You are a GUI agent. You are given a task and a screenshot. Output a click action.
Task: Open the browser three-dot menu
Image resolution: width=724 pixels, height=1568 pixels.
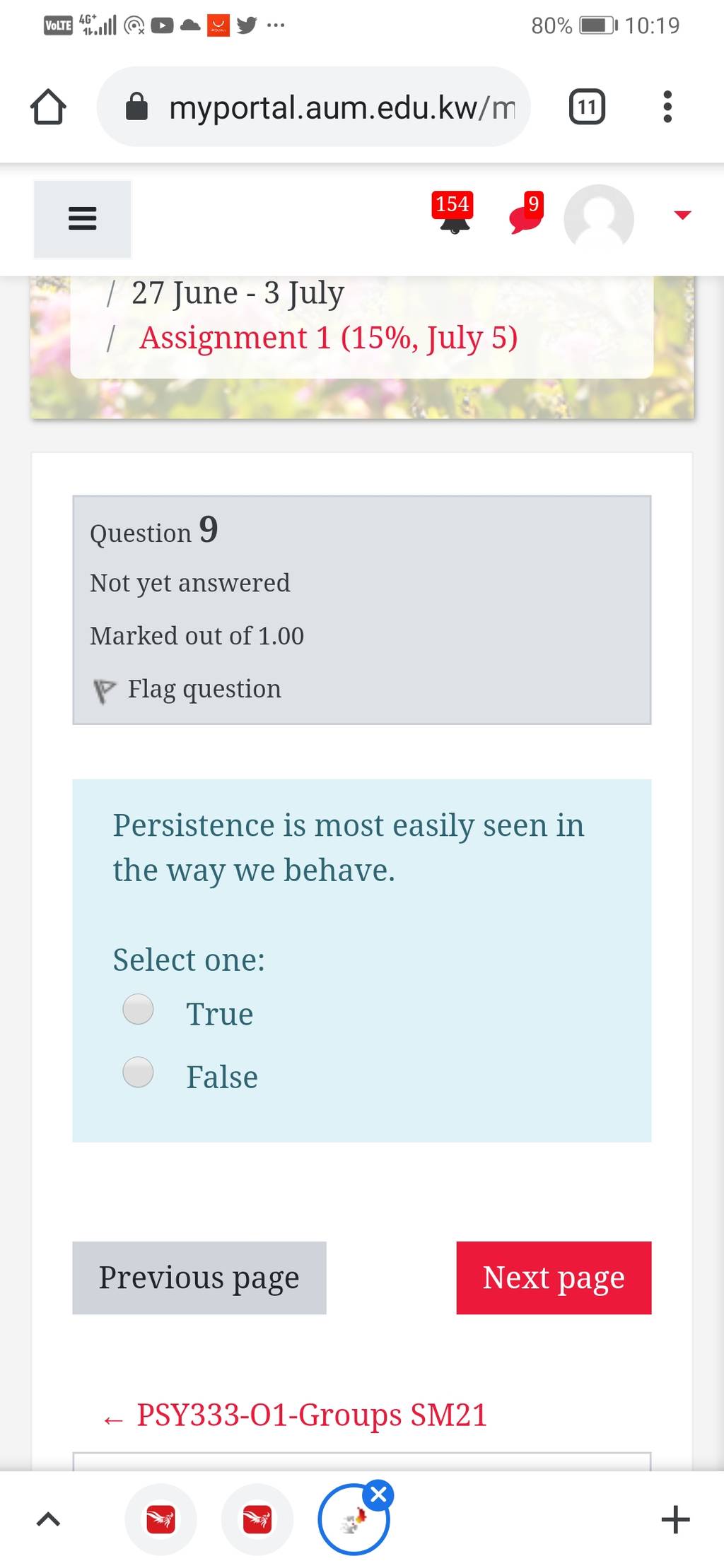pos(667,107)
